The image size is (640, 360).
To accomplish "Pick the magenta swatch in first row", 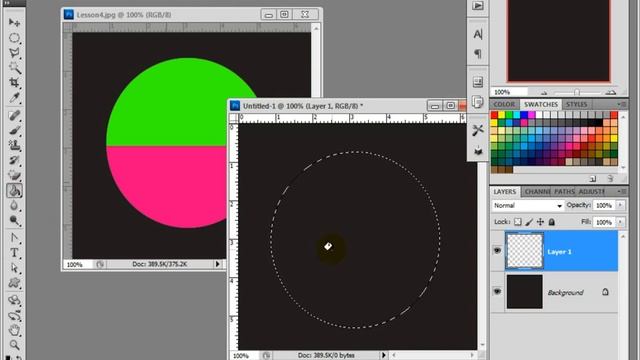I will click(531, 115).
